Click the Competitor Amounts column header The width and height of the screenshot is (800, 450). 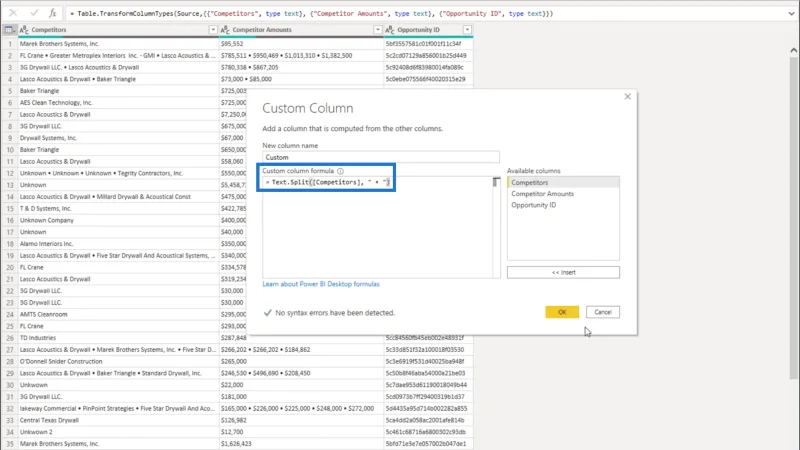point(301,30)
